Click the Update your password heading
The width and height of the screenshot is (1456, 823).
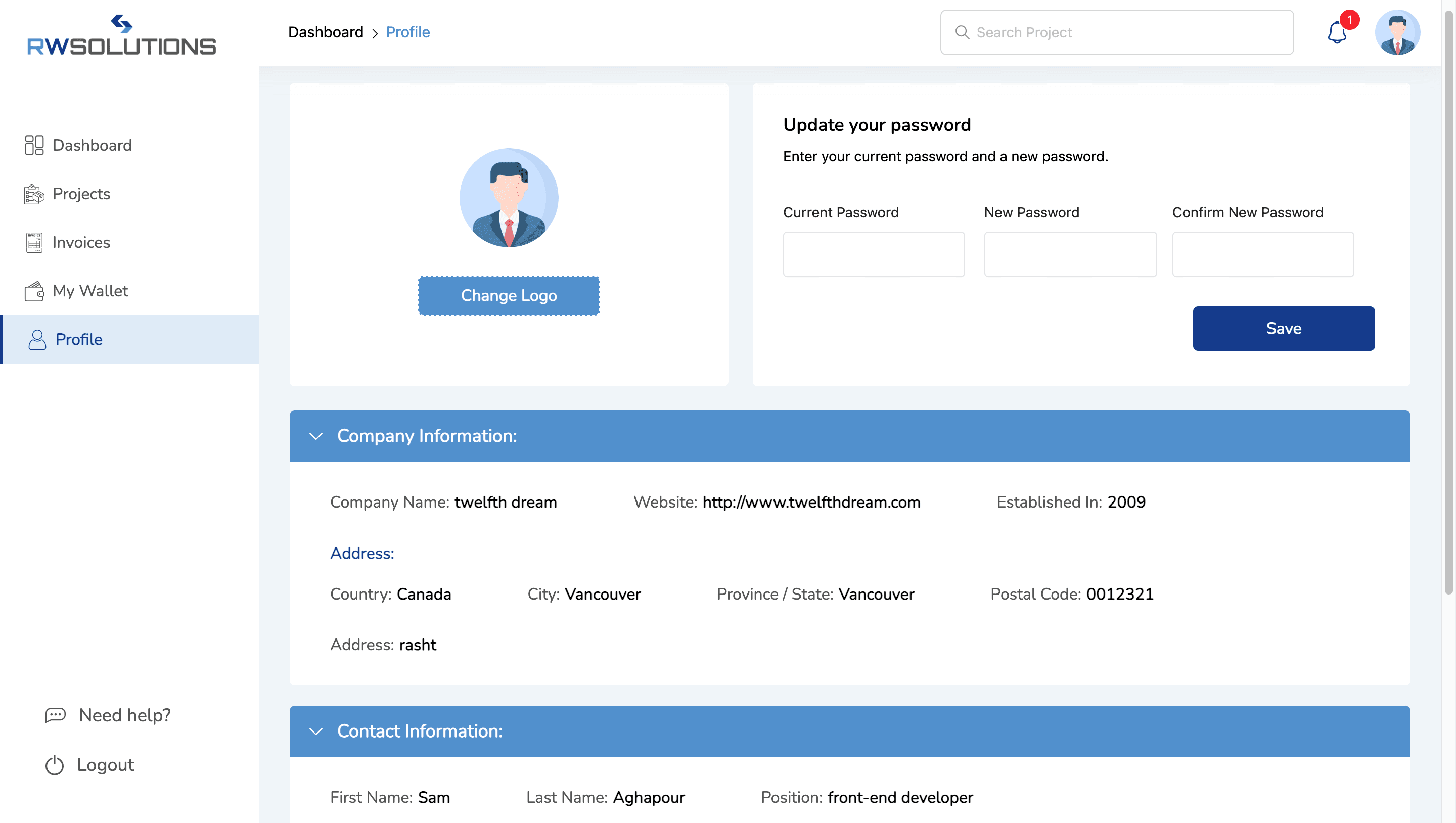(877, 125)
